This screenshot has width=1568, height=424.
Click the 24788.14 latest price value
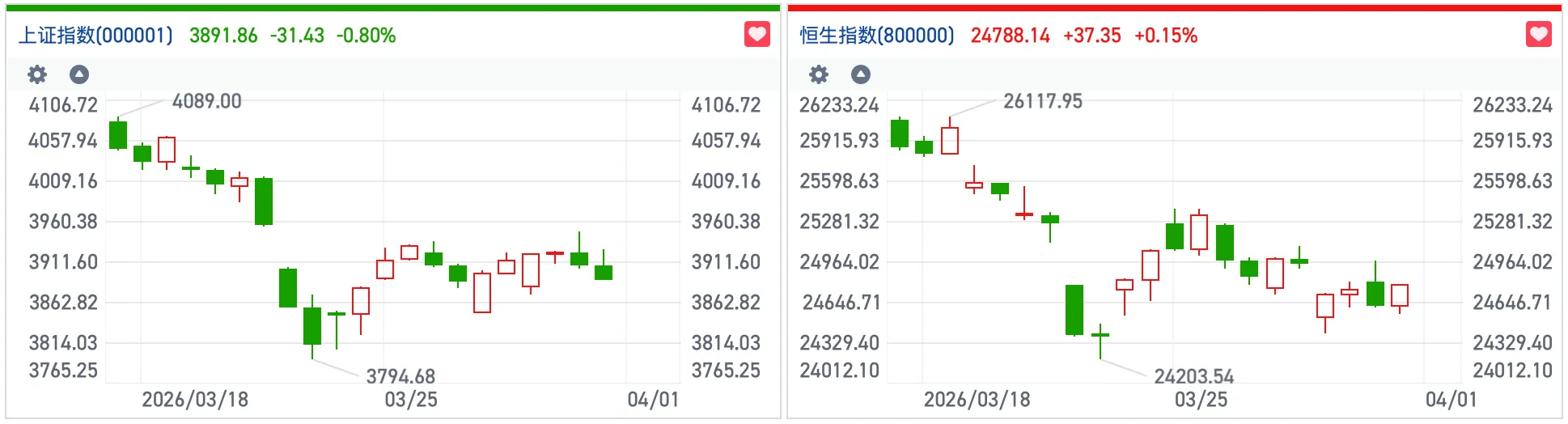(x=1010, y=36)
